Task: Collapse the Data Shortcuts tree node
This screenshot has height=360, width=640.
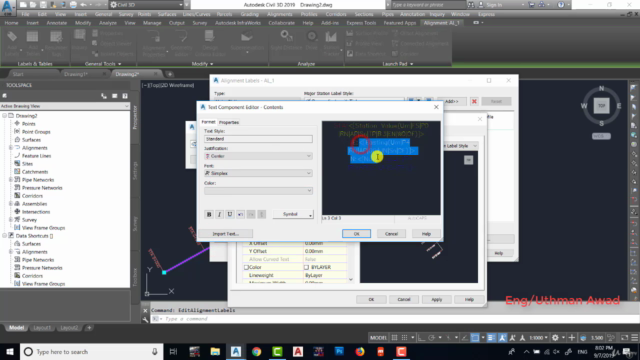Action: [4, 236]
